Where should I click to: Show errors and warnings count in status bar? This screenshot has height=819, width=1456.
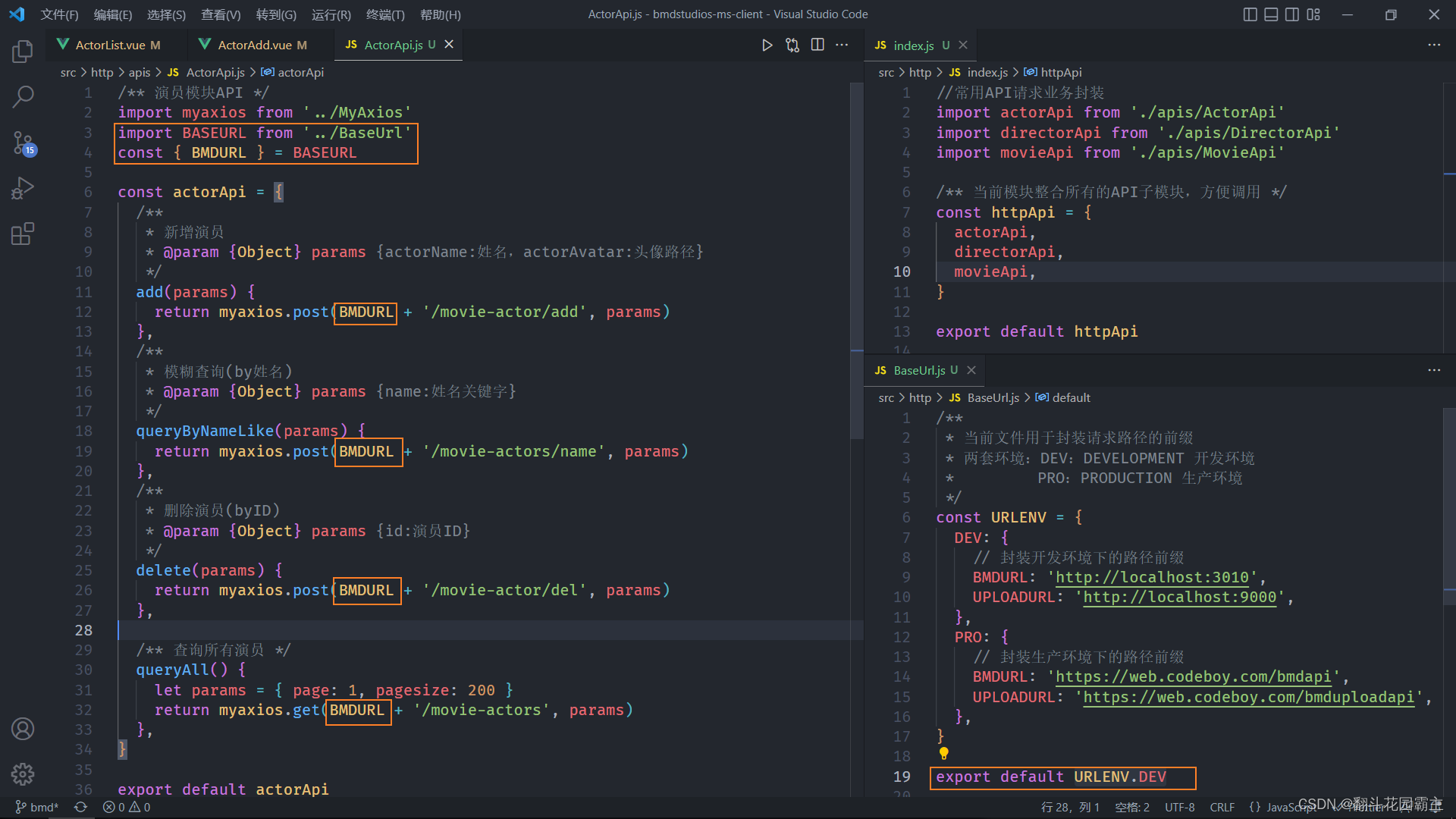pos(127,808)
